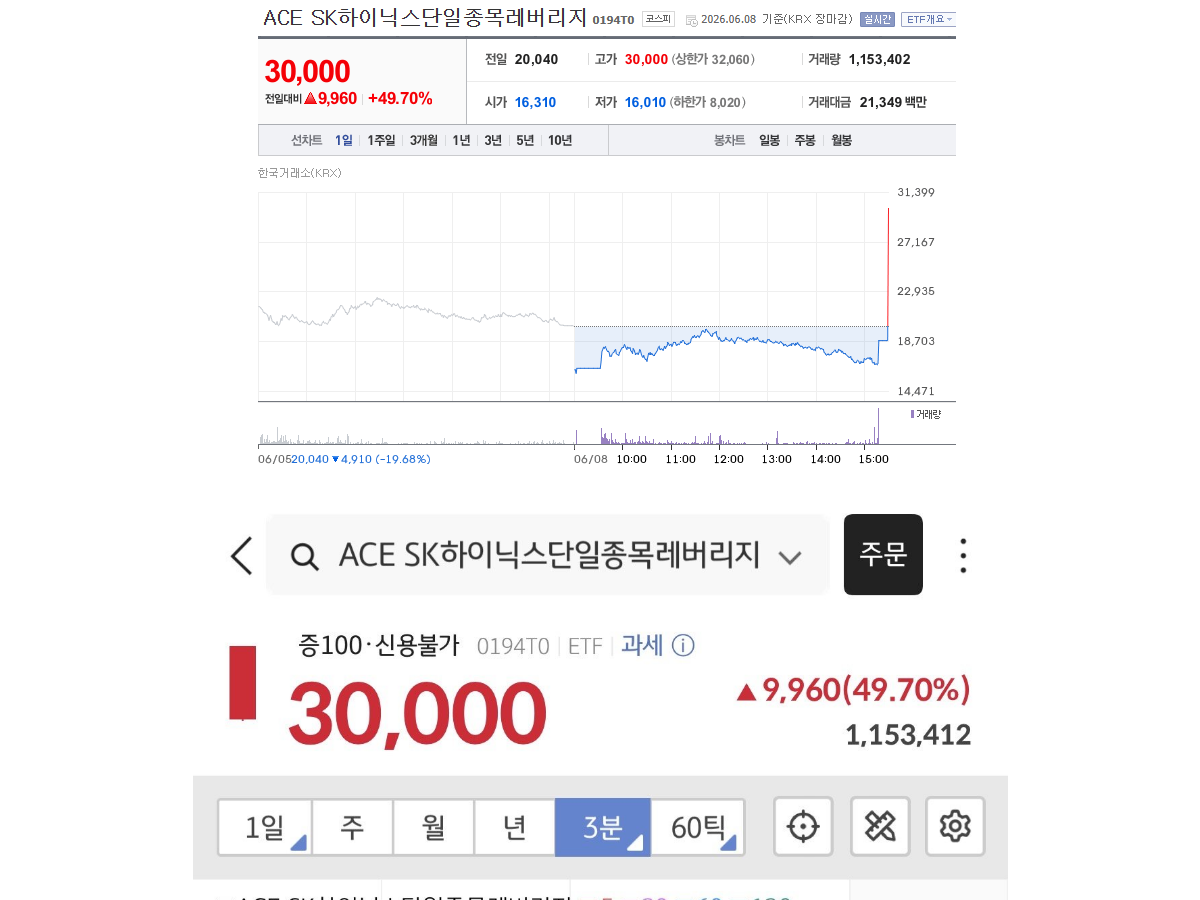Click the date calendar icon near 2026.06.08
Image resolution: width=1200 pixels, height=900 pixels.
(691, 20)
